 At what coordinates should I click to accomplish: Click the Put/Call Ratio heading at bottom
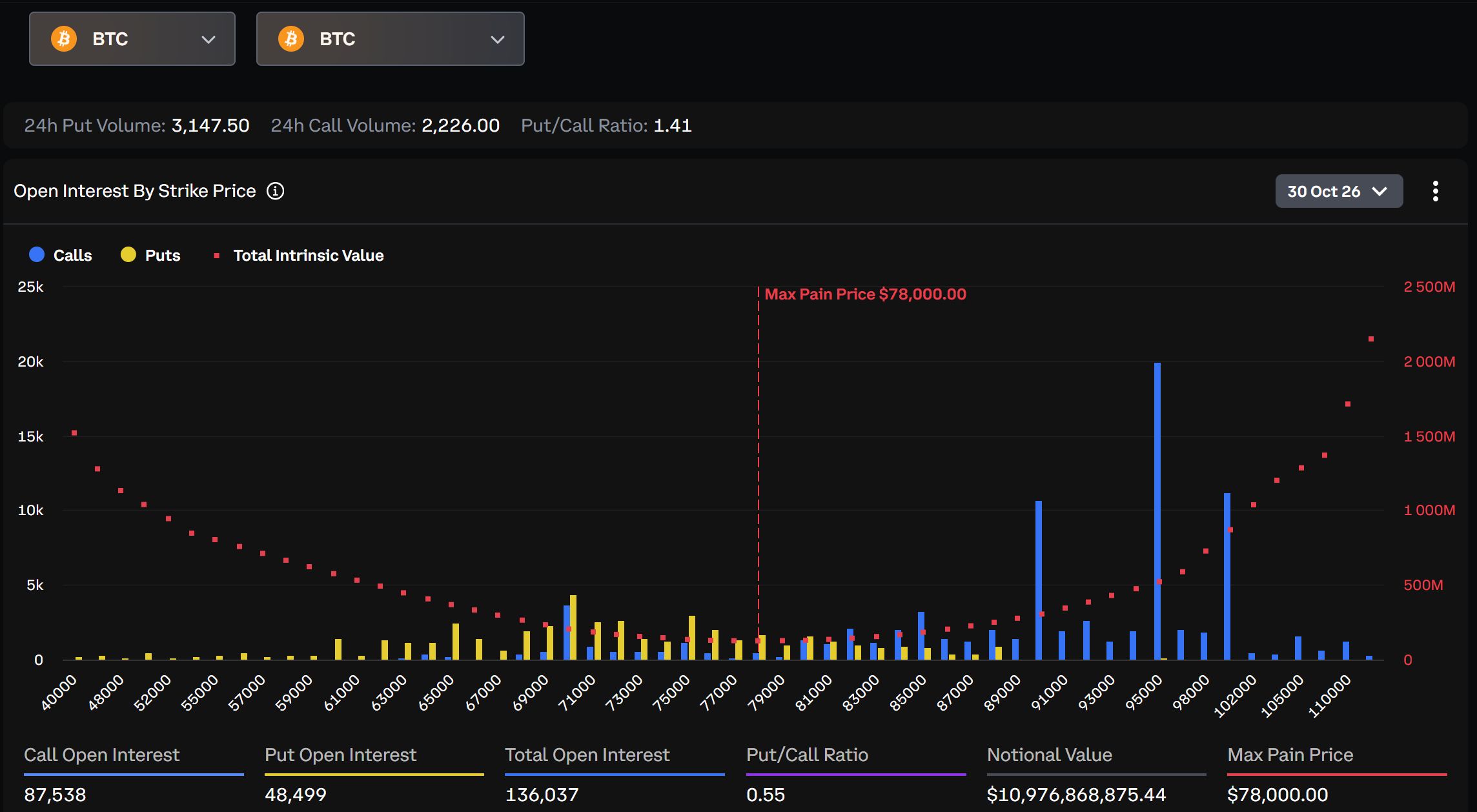[x=807, y=755]
